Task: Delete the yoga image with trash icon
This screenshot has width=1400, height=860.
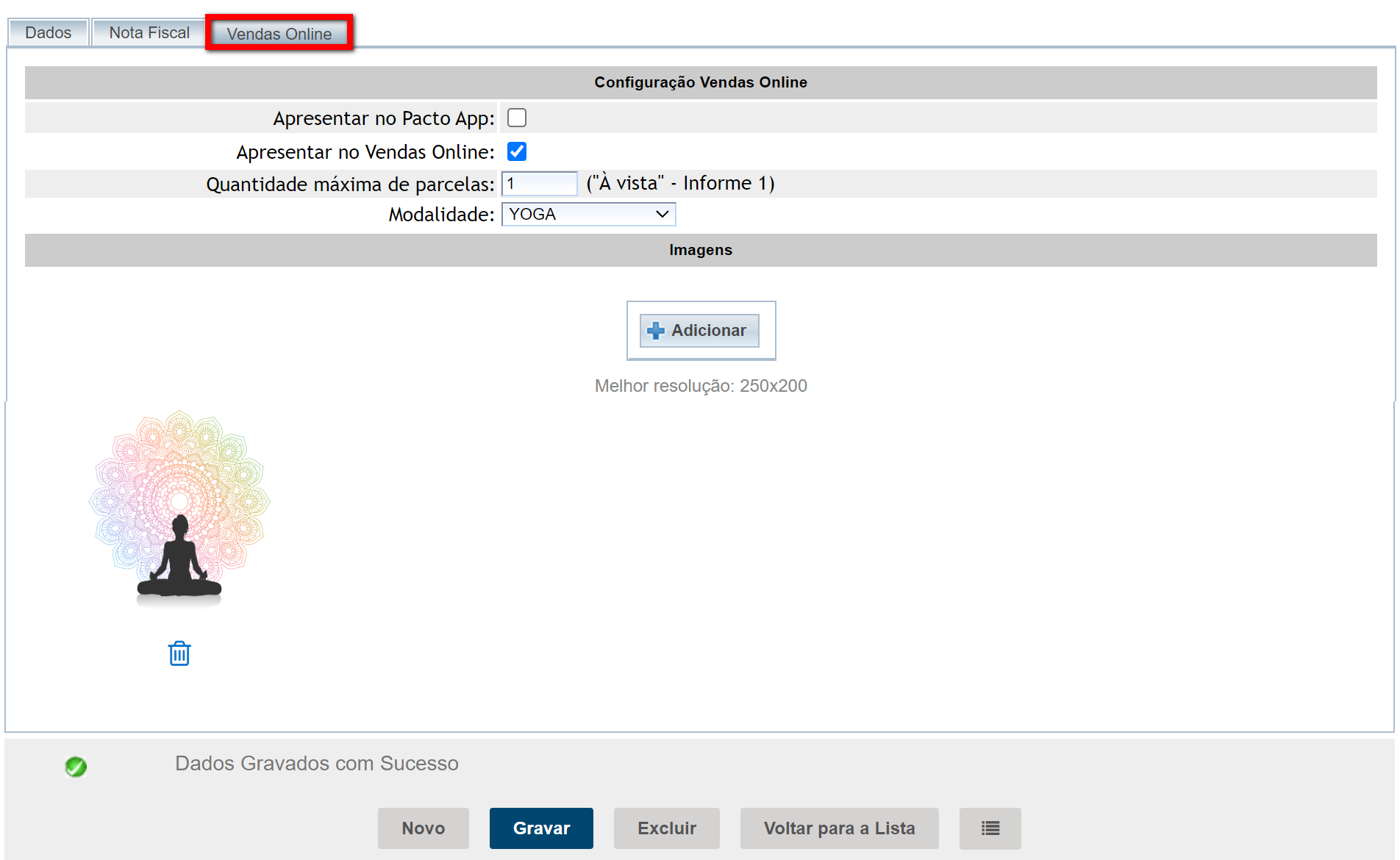Action: pos(179,653)
